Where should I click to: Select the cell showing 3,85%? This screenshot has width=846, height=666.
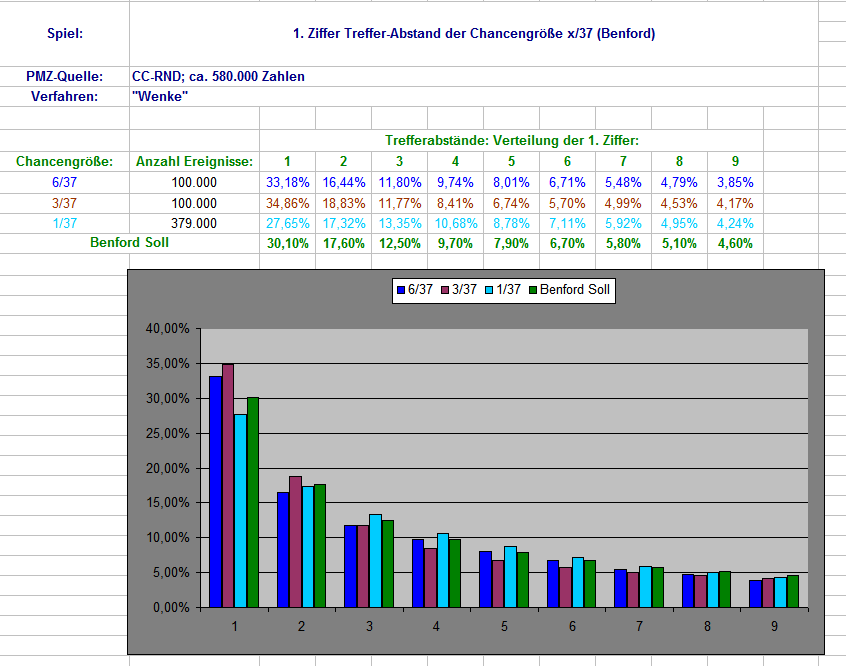735,182
